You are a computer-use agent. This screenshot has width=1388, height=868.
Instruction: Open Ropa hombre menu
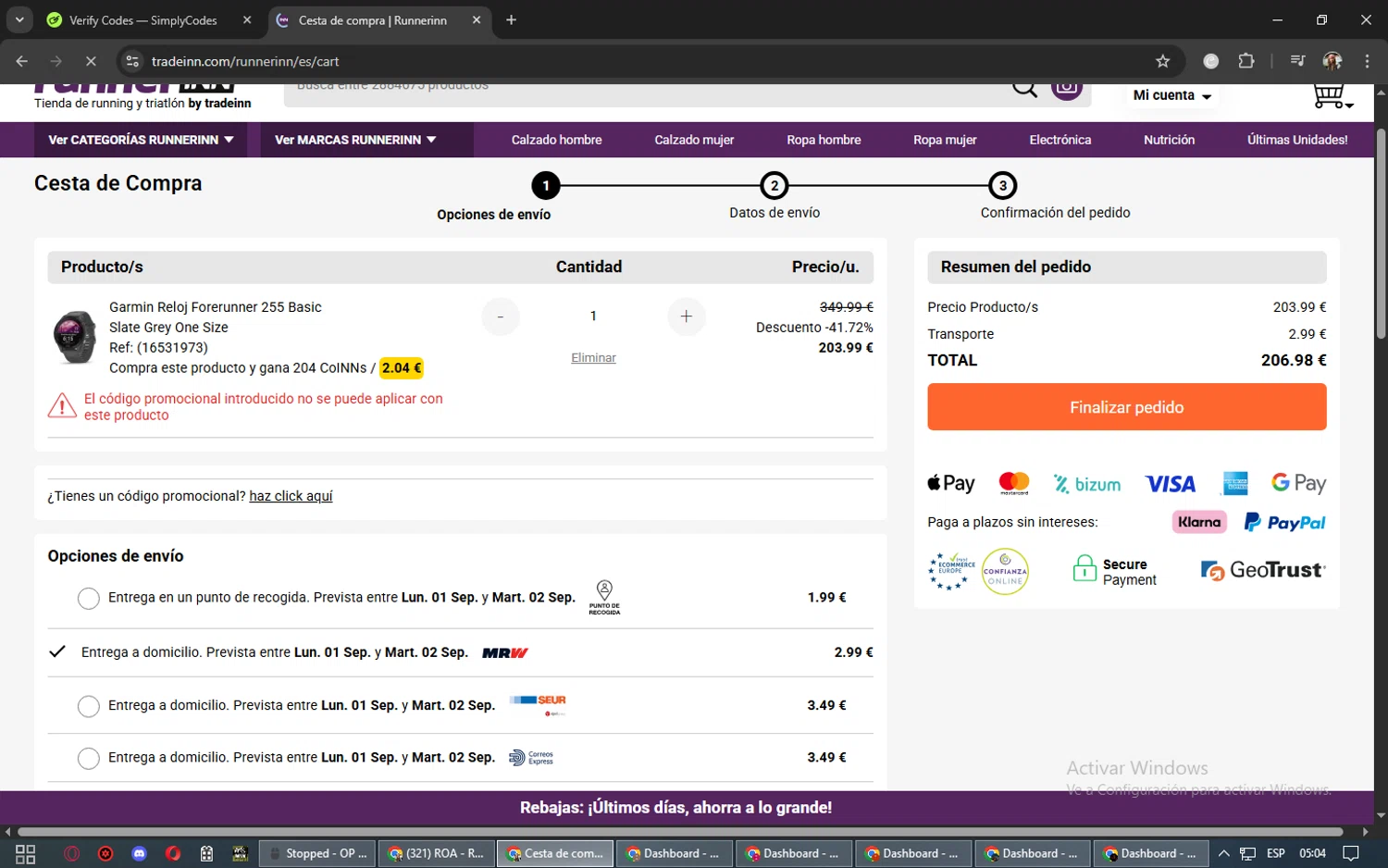(824, 140)
